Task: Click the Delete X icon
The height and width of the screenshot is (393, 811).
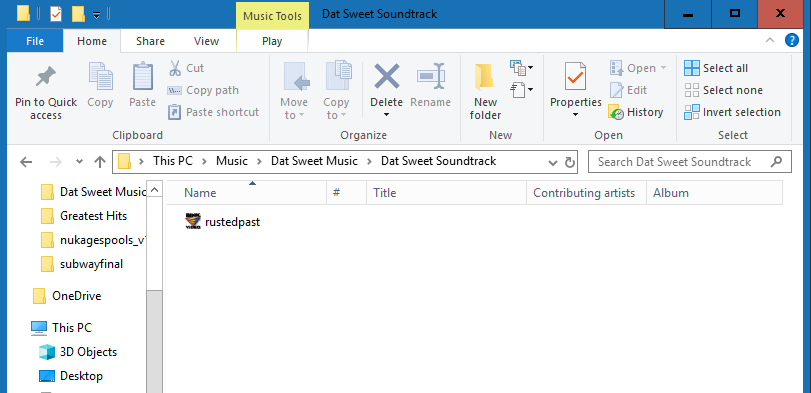Action: click(387, 77)
